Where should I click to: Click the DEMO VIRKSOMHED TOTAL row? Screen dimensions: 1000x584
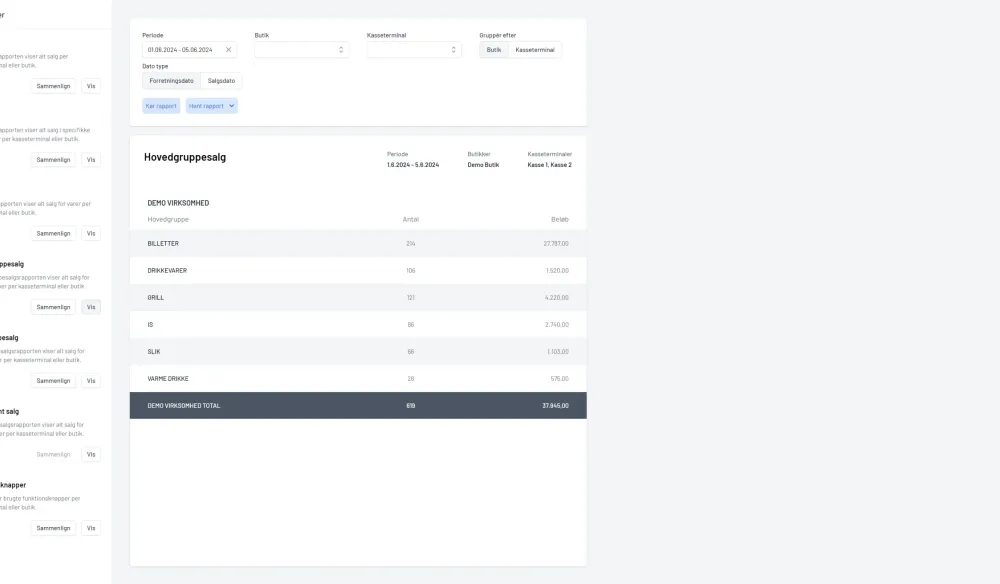(x=358, y=405)
